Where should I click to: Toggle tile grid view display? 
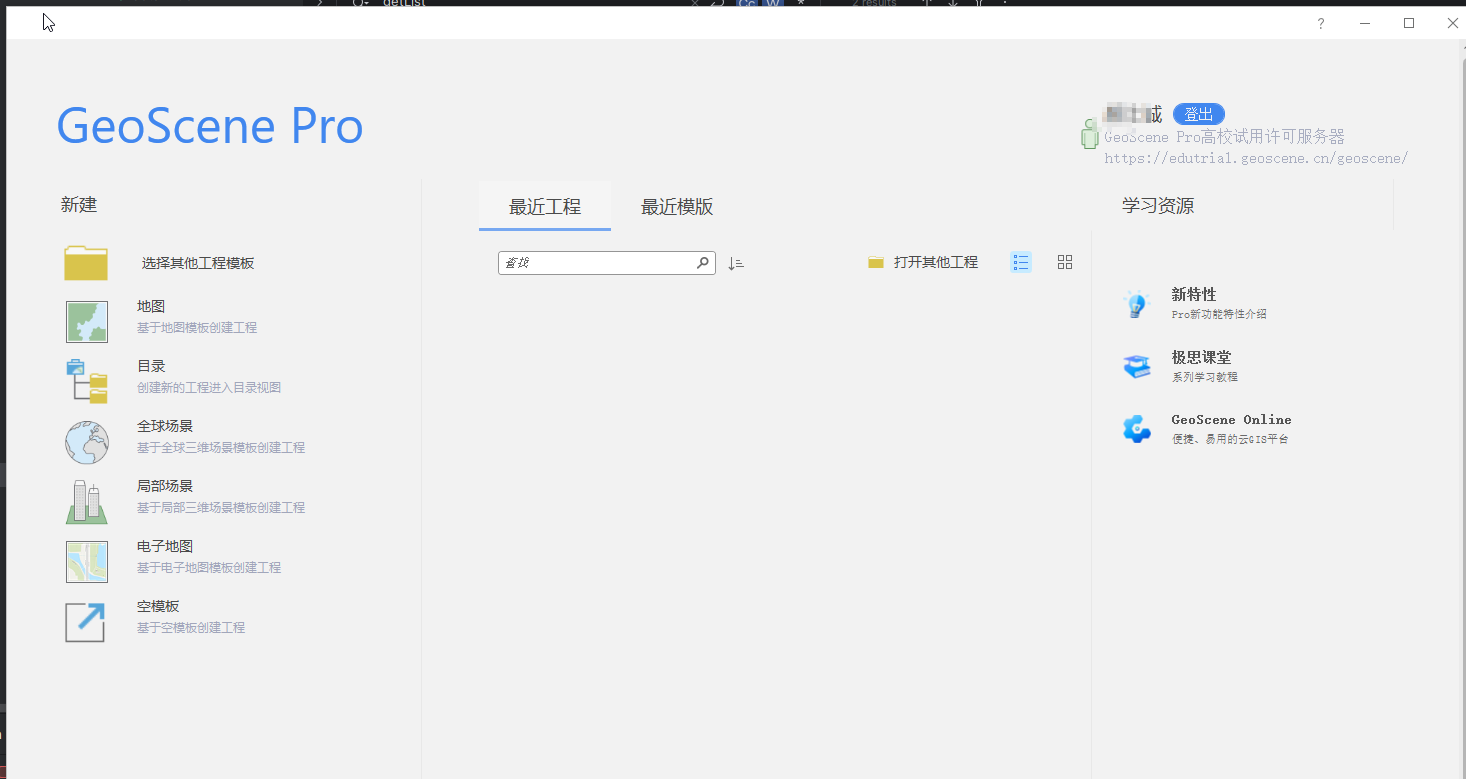point(1065,262)
